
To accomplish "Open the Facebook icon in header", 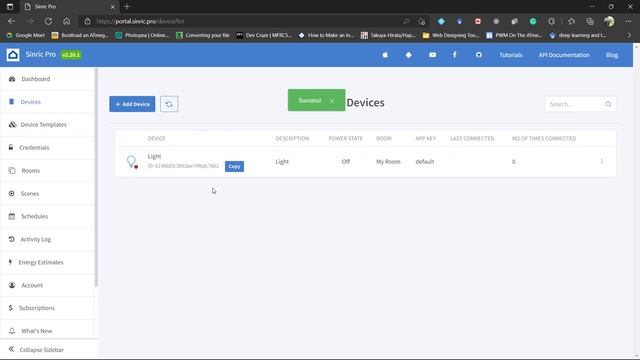I will 455,55.
